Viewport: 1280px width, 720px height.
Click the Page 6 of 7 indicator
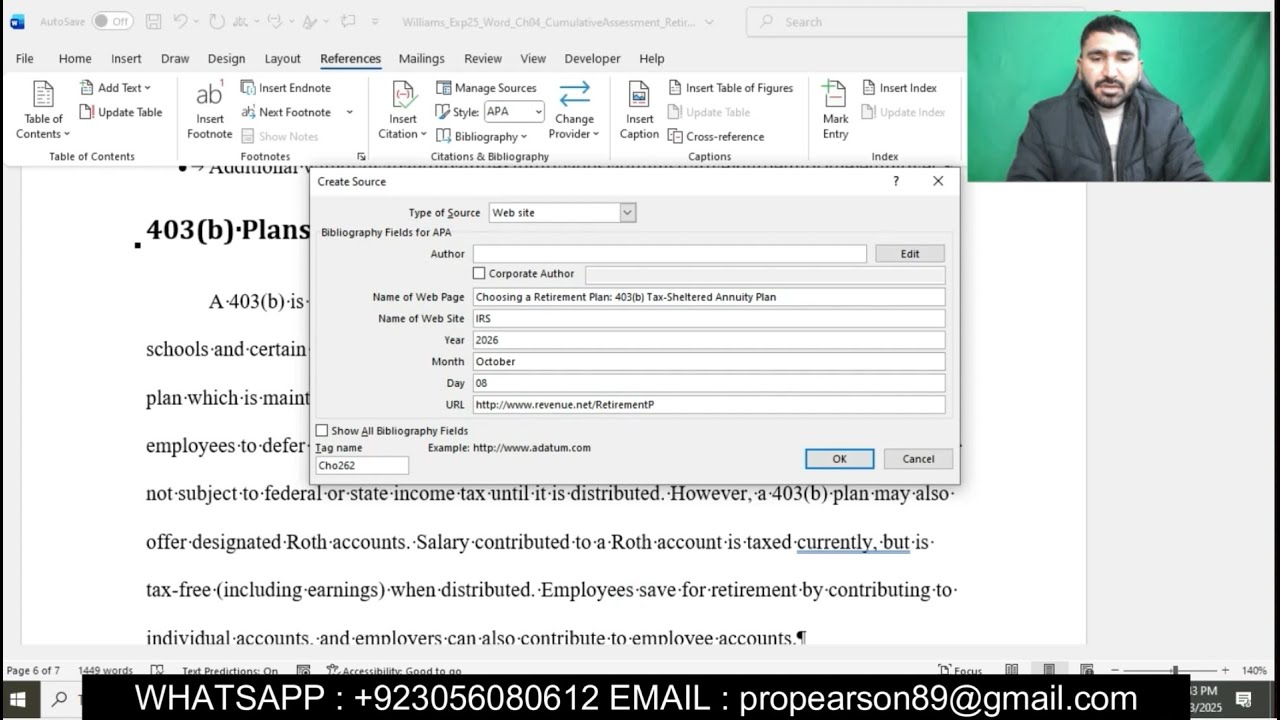[33, 671]
